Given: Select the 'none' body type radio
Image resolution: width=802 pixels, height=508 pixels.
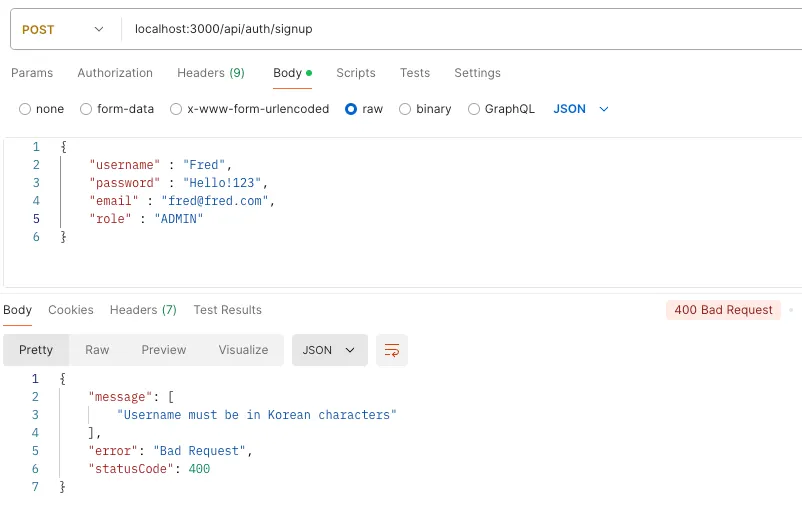Looking at the screenshot, I should click(26, 109).
